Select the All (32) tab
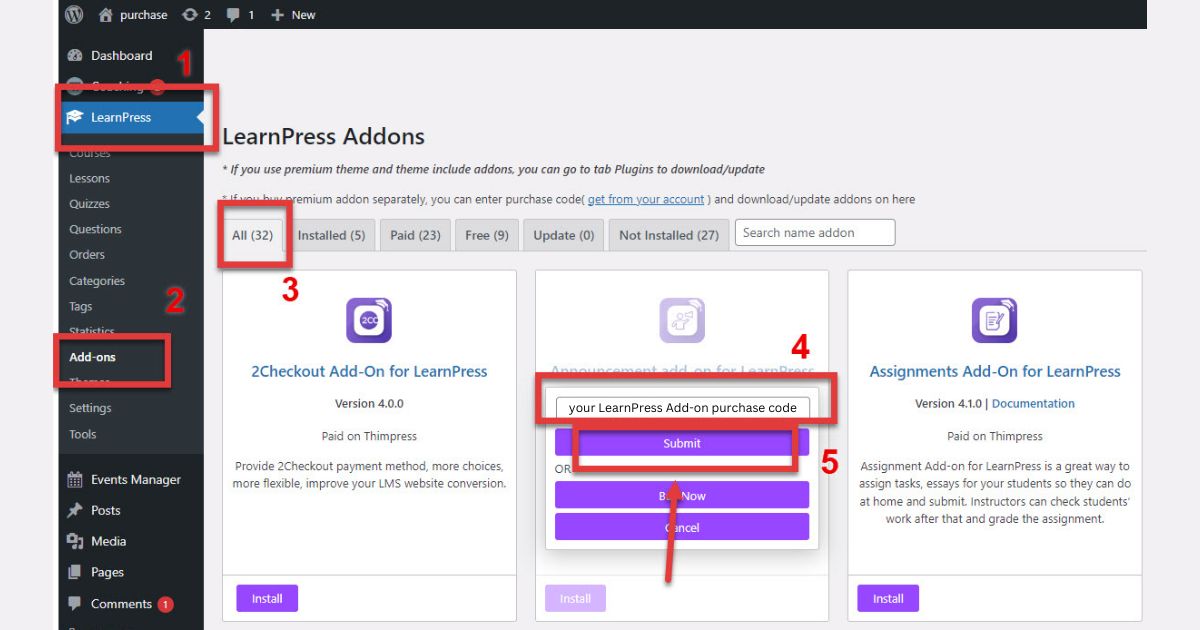Image resolution: width=1200 pixels, height=630 pixels. 253,236
